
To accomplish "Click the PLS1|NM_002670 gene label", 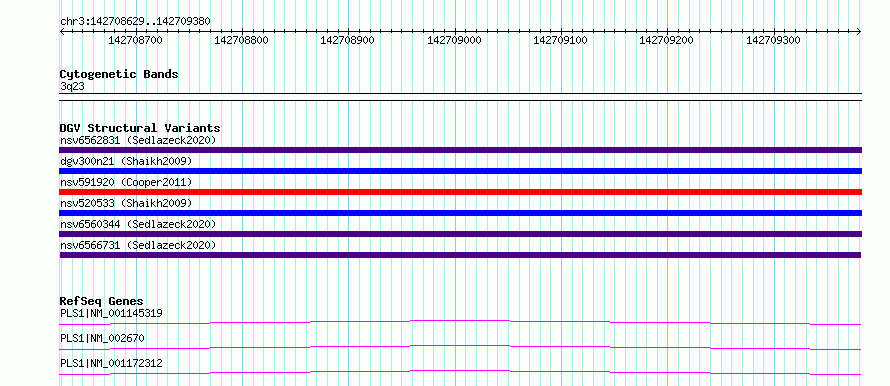I will 102,338.
